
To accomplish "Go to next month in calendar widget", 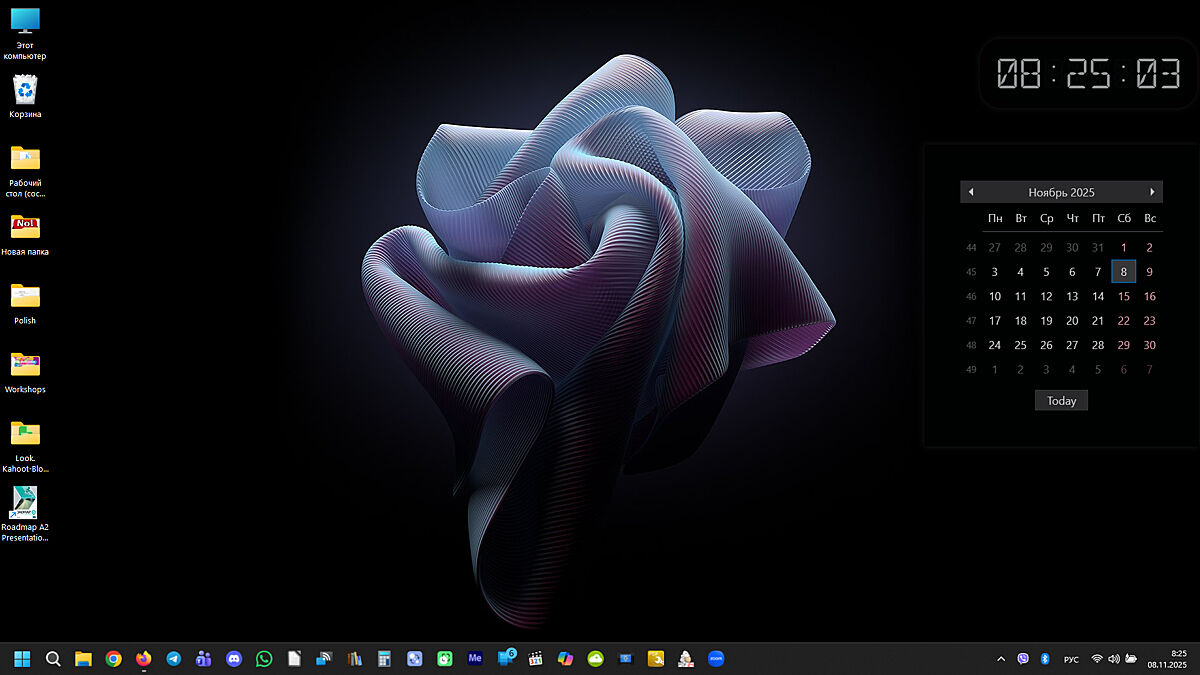I will pos(1152,192).
